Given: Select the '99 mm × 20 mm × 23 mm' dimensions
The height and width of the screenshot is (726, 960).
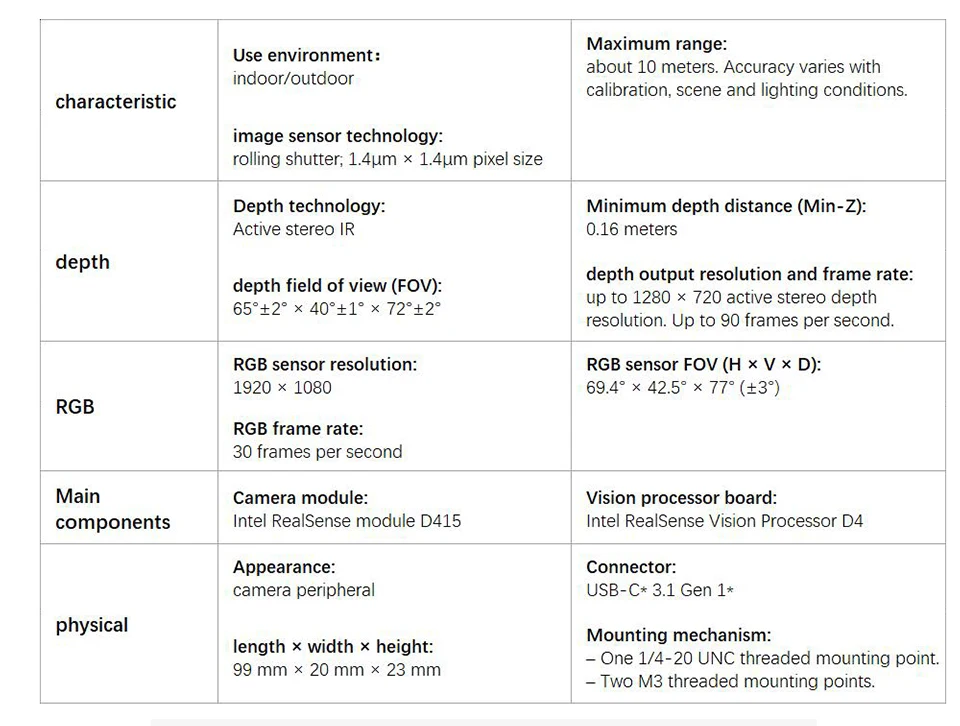Looking at the screenshot, I should (337, 670).
